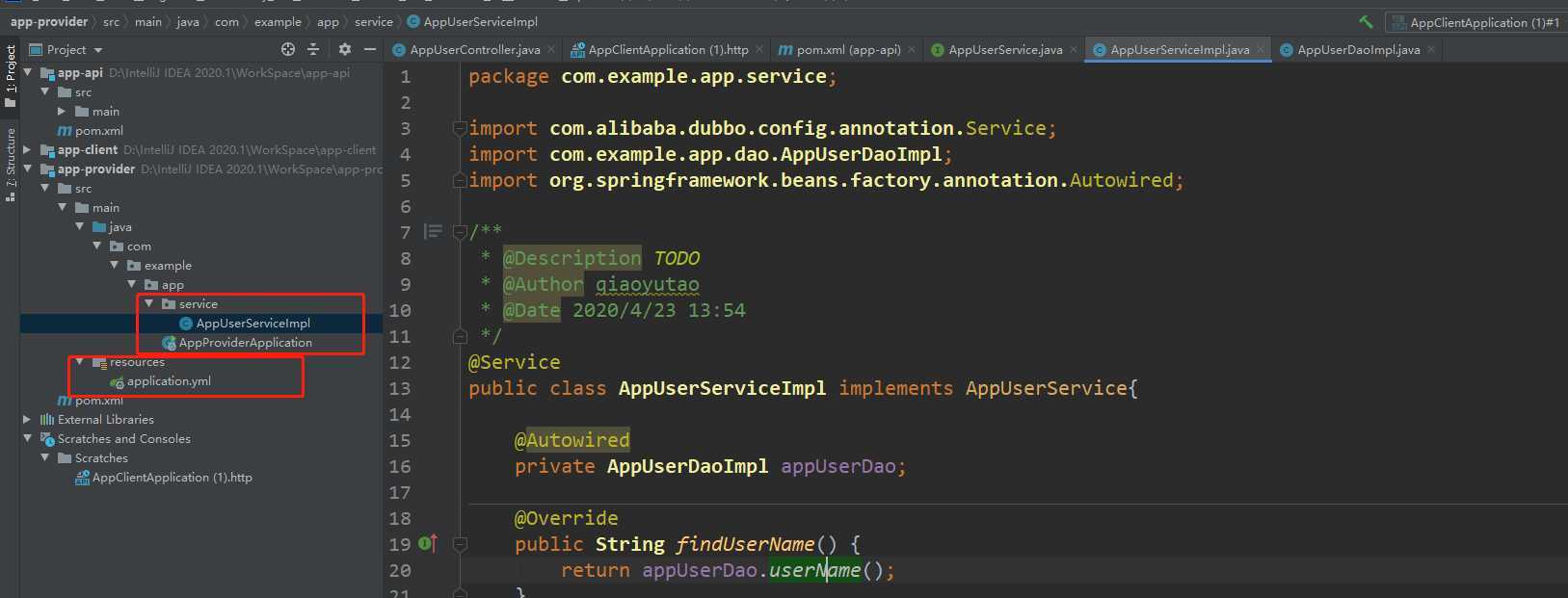Viewport: 1568px width, 598px height.
Task: Collapse the app-api module node
Action: coord(28,72)
